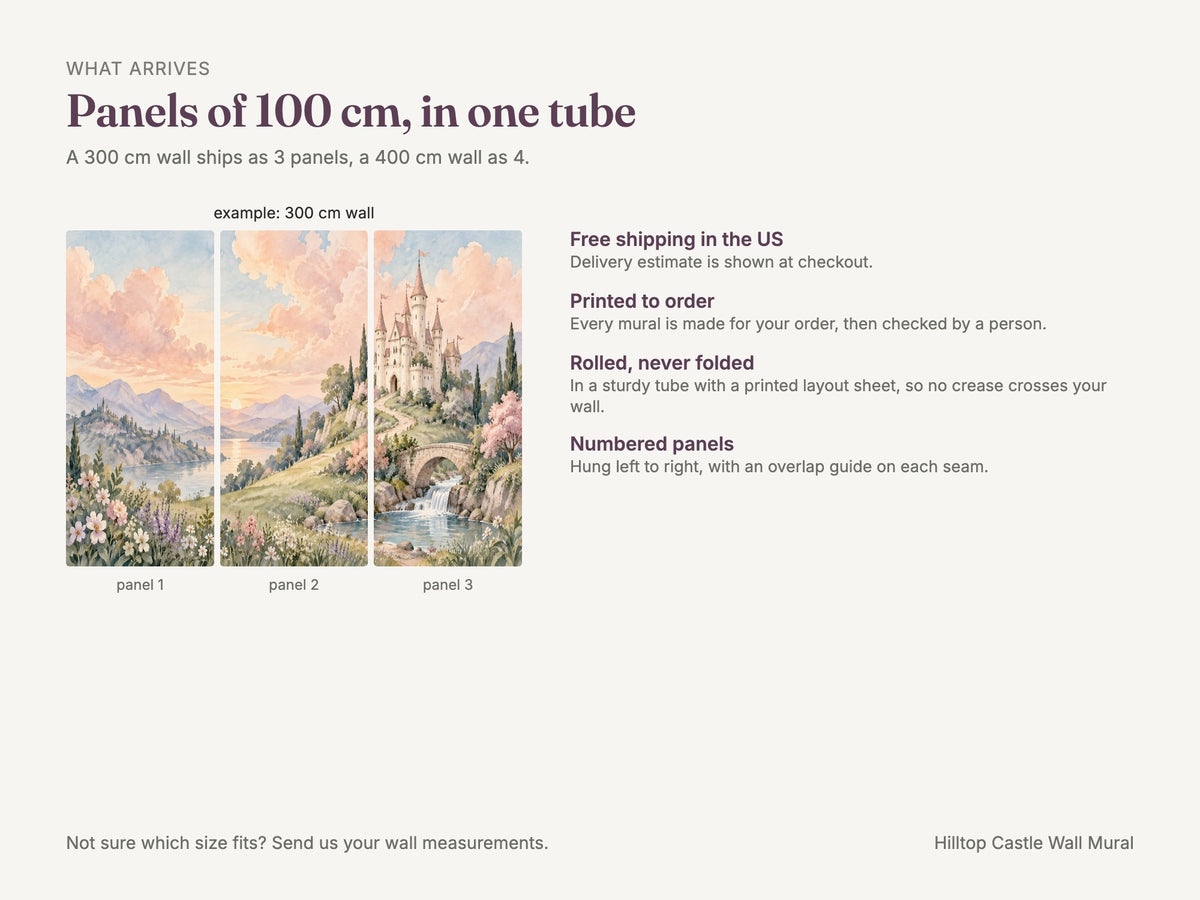Click the 'Free shipping in the US' heading
The width and height of the screenshot is (1200, 900).
click(677, 239)
